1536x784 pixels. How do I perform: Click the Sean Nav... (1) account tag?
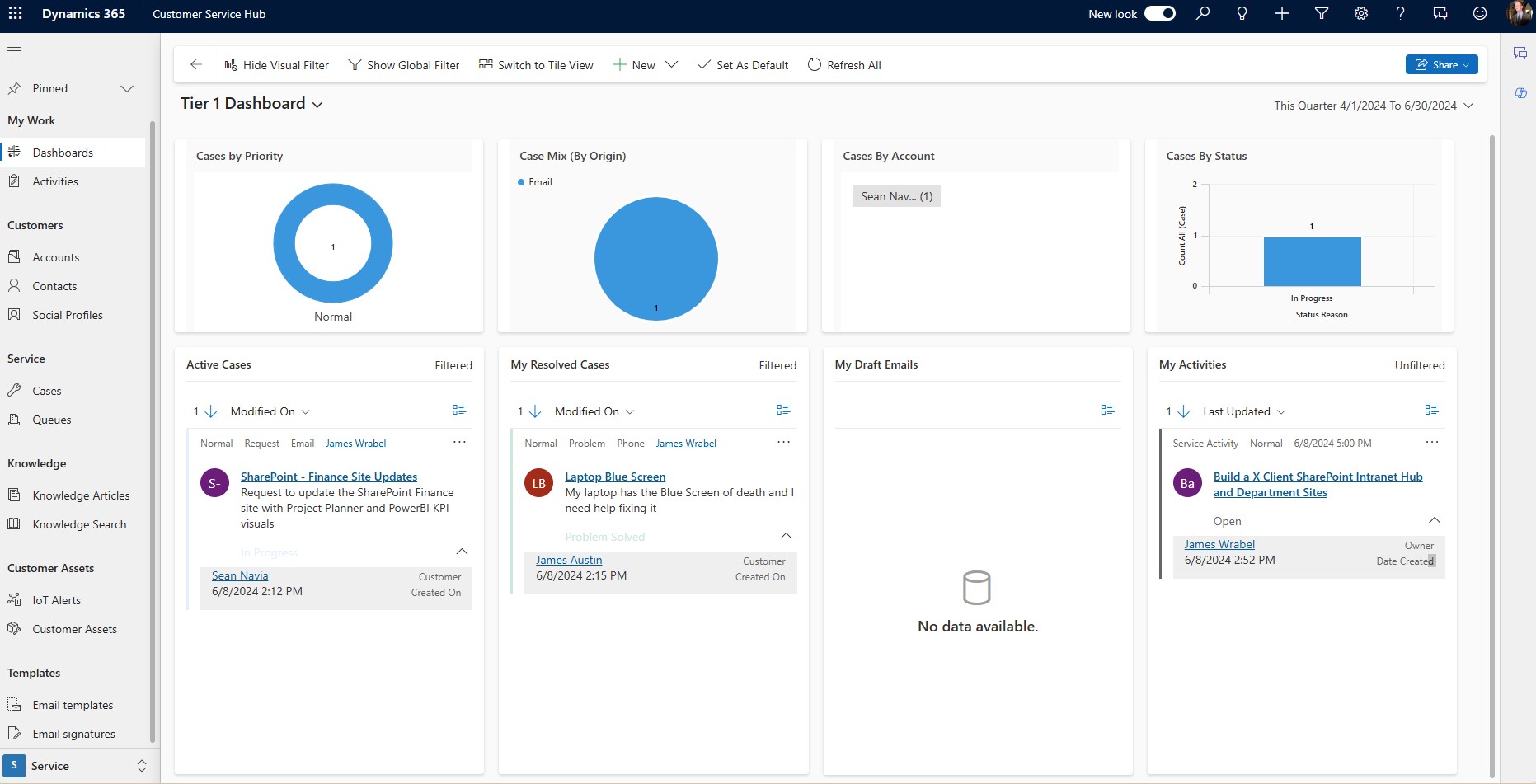(896, 196)
